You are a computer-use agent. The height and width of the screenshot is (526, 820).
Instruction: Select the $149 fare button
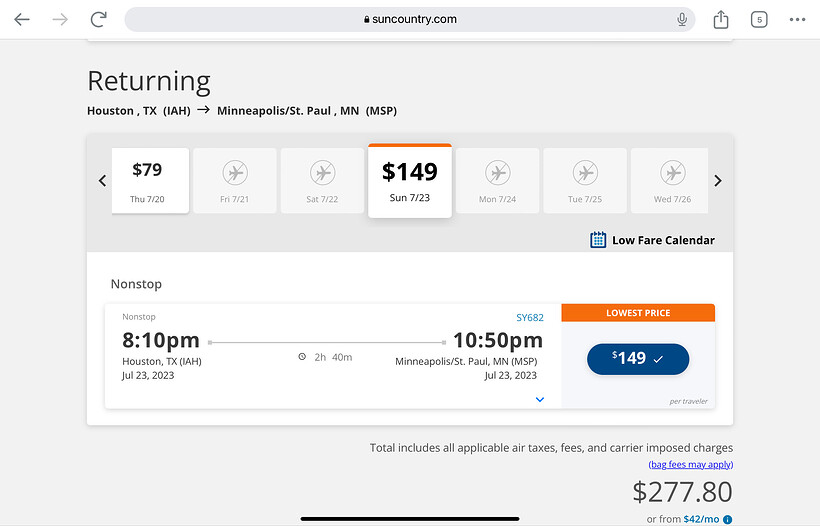(638, 358)
